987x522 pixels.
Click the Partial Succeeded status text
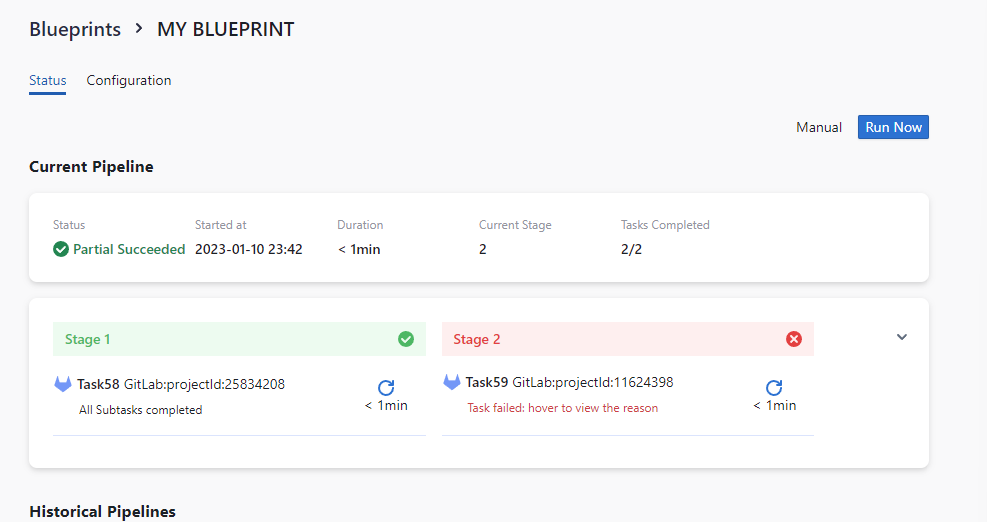129,249
